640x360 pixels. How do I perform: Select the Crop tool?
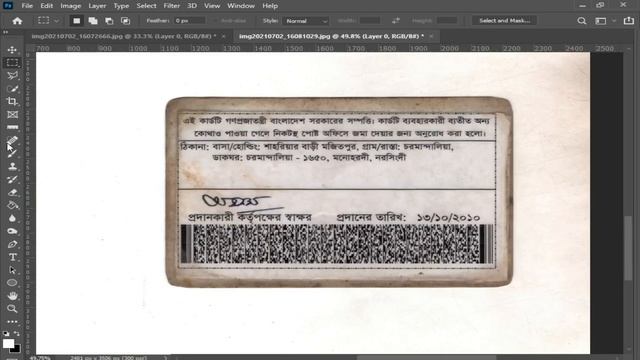coord(12,101)
